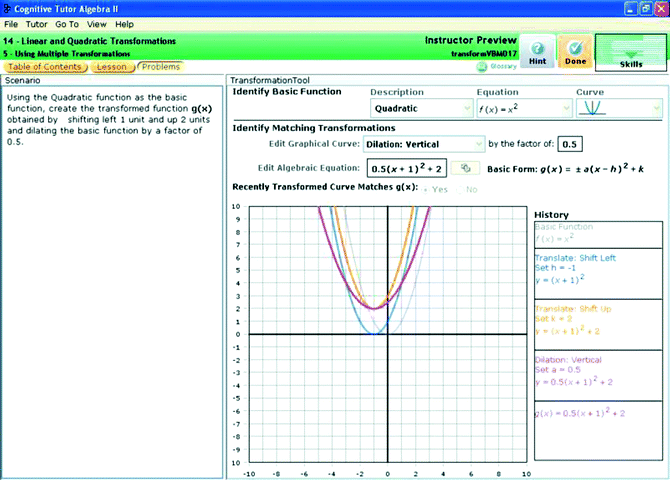
Task: Switch to the Problems tab
Action: click(x=161, y=67)
